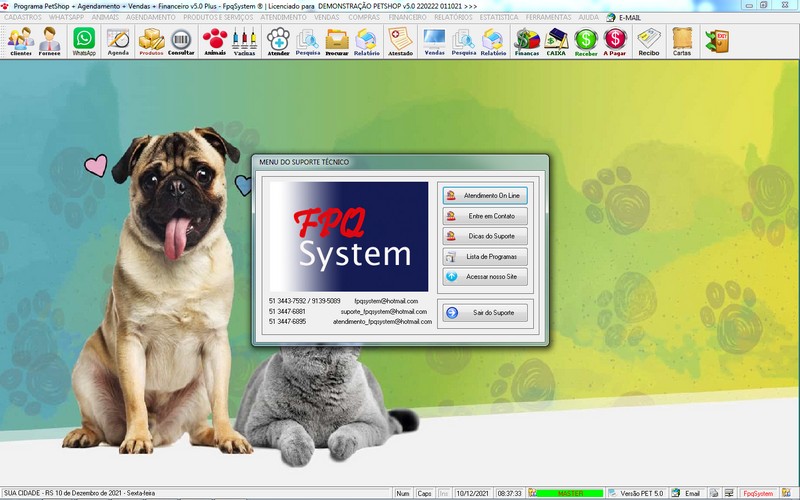This screenshot has width=800, height=500.
Task: Click Relatório icon next to Procurar
Action: [x=366, y=41]
